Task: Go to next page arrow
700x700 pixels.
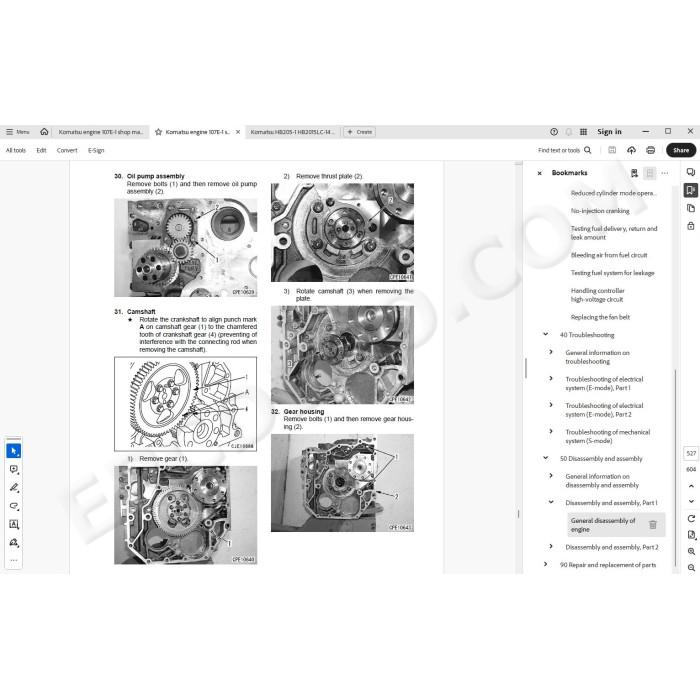Action: point(691,501)
